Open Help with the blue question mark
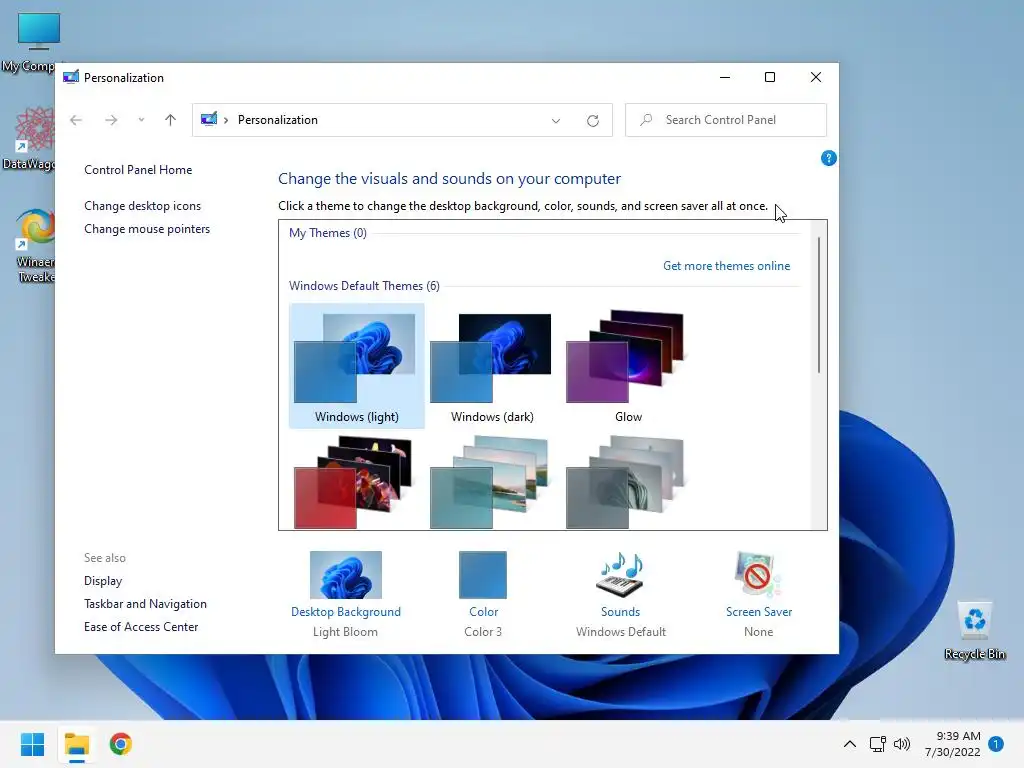Viewport: 1024px width, 768px height. pyautogui.click(x=828, y=158)
